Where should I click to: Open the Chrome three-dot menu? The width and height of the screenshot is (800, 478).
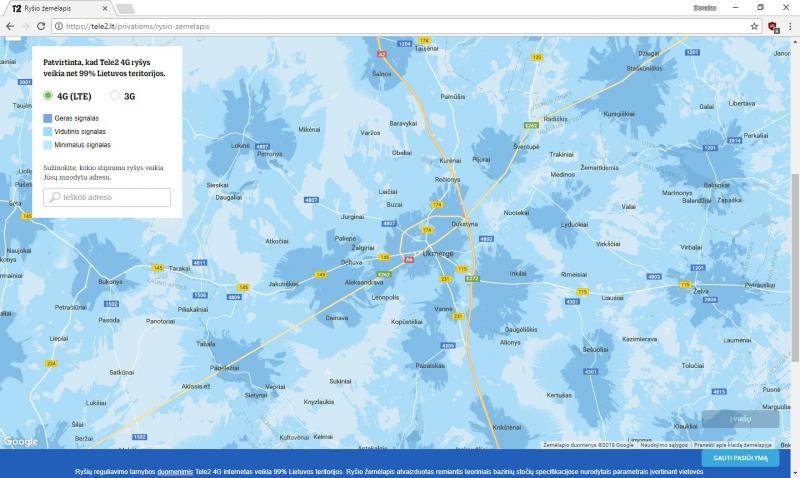[x=790, y=26]
